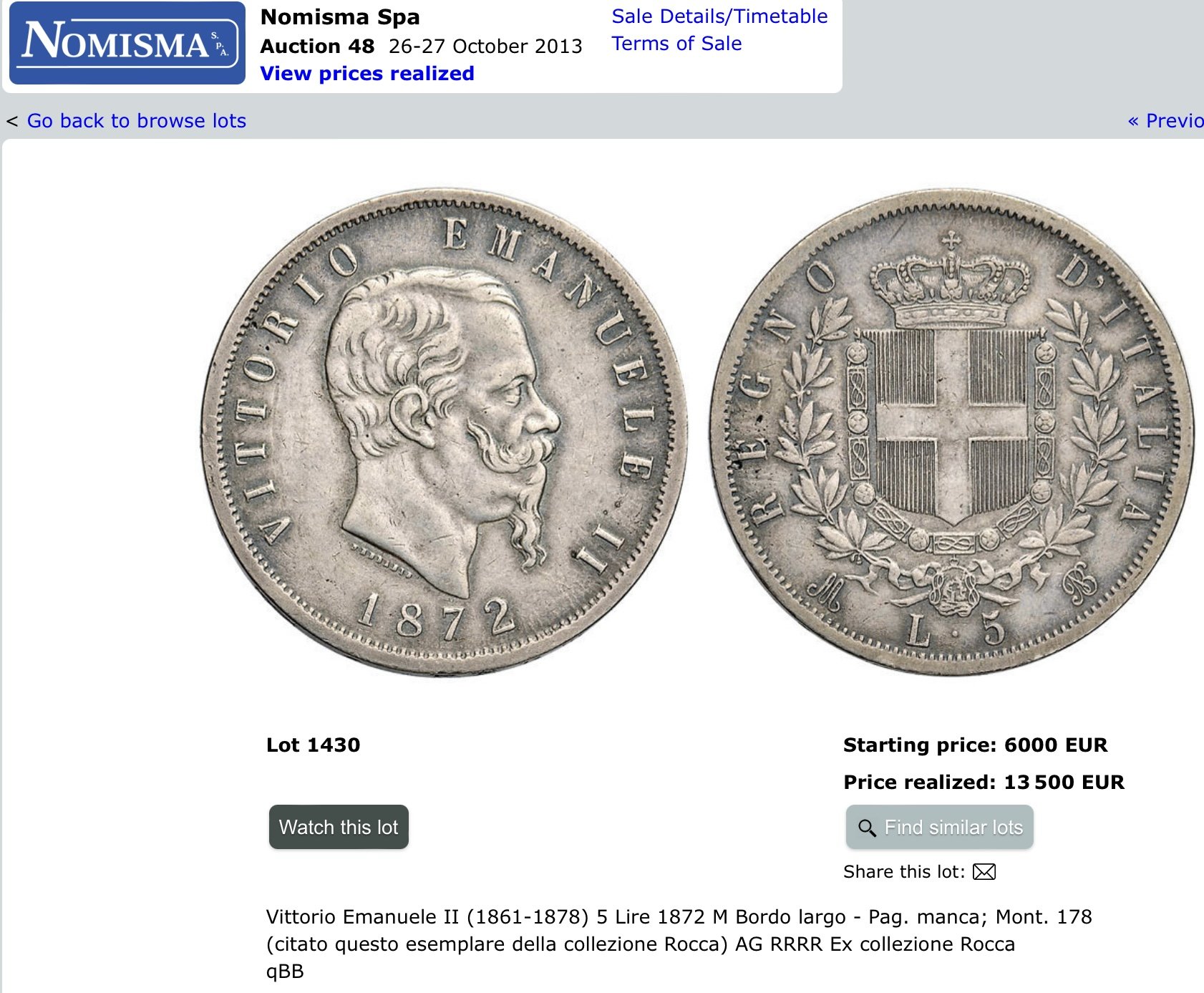Click the Lot 1430 heading
This screenshot has height=993, width=1204.
click(x=313, y=745)
